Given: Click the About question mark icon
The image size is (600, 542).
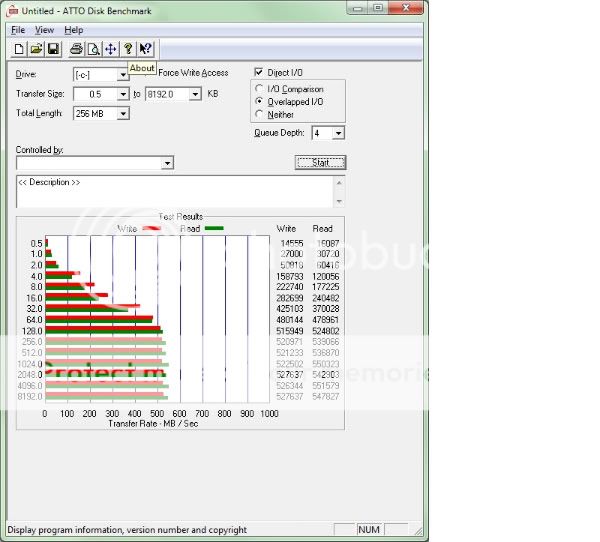Looking at the screenshot, I should 128,49.
